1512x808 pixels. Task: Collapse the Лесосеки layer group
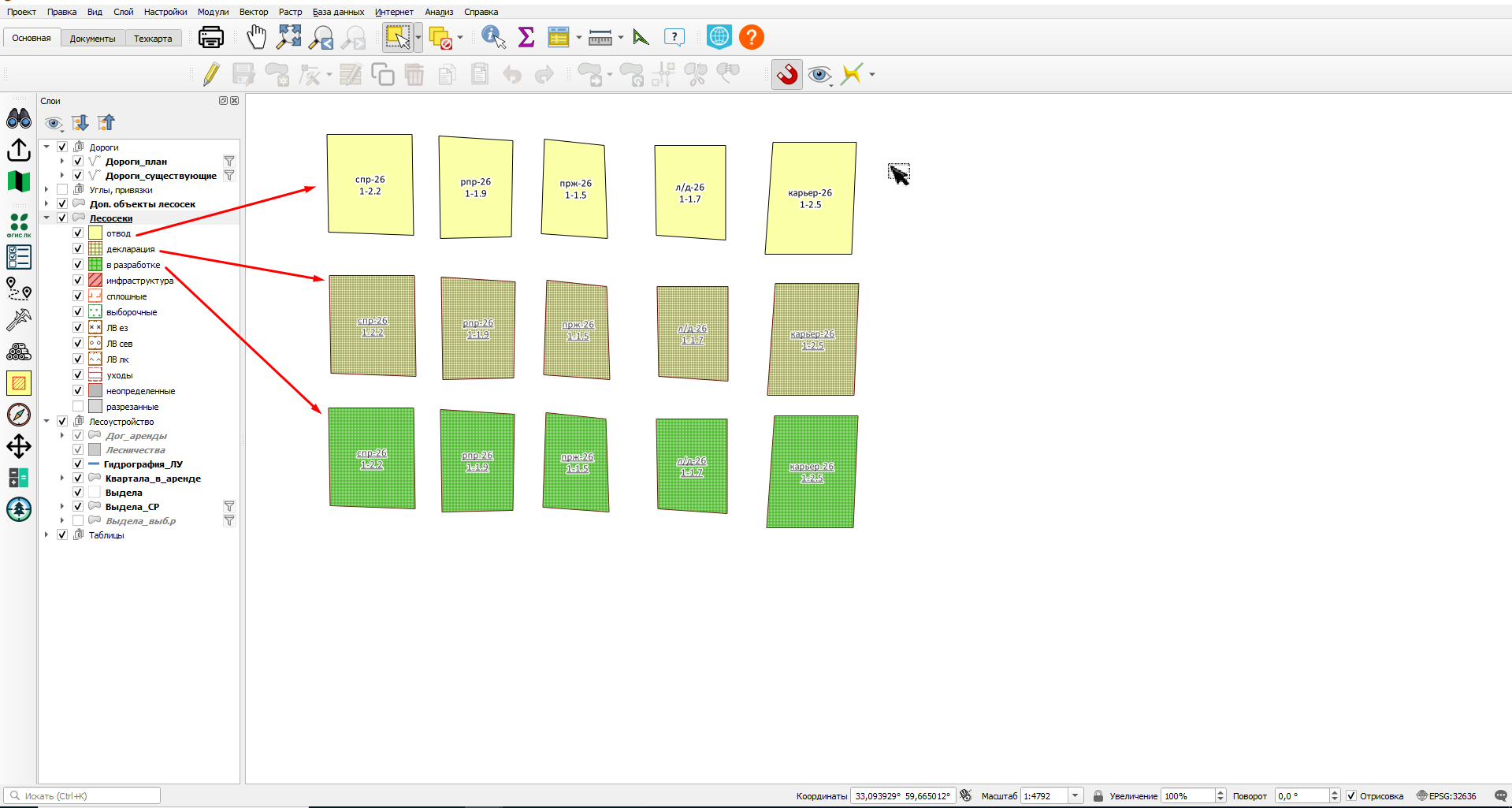[x=46, y=218]
